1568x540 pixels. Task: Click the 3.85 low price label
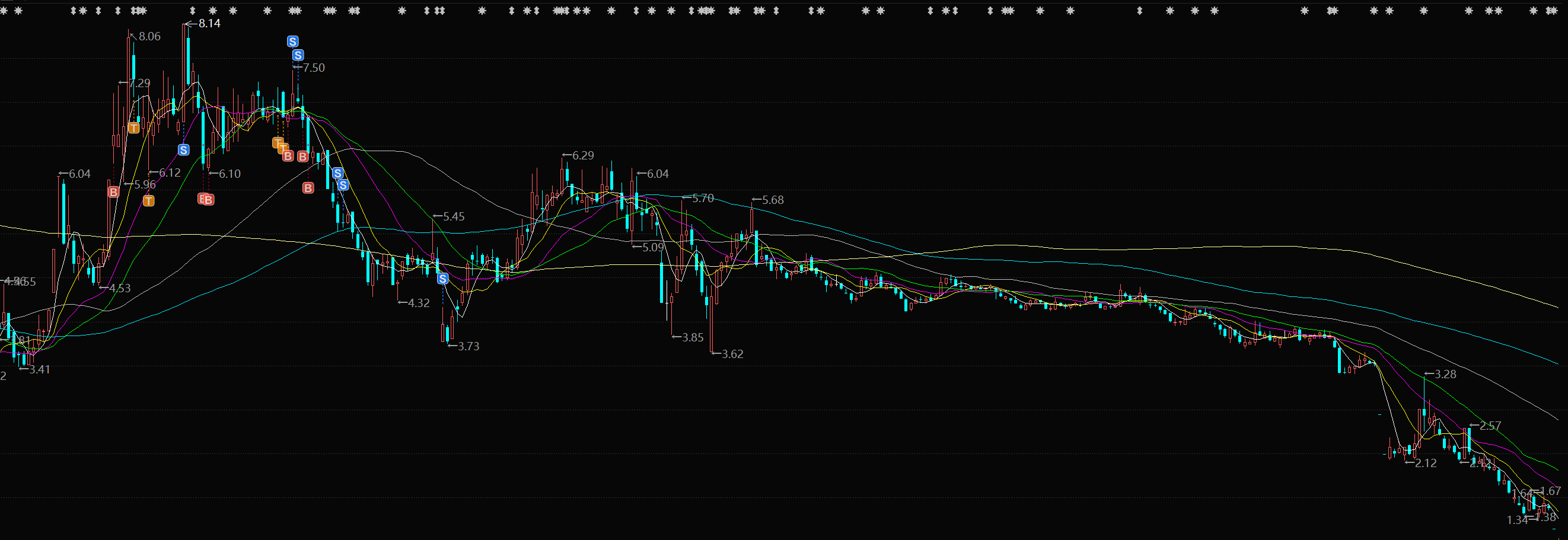[693, 337]
